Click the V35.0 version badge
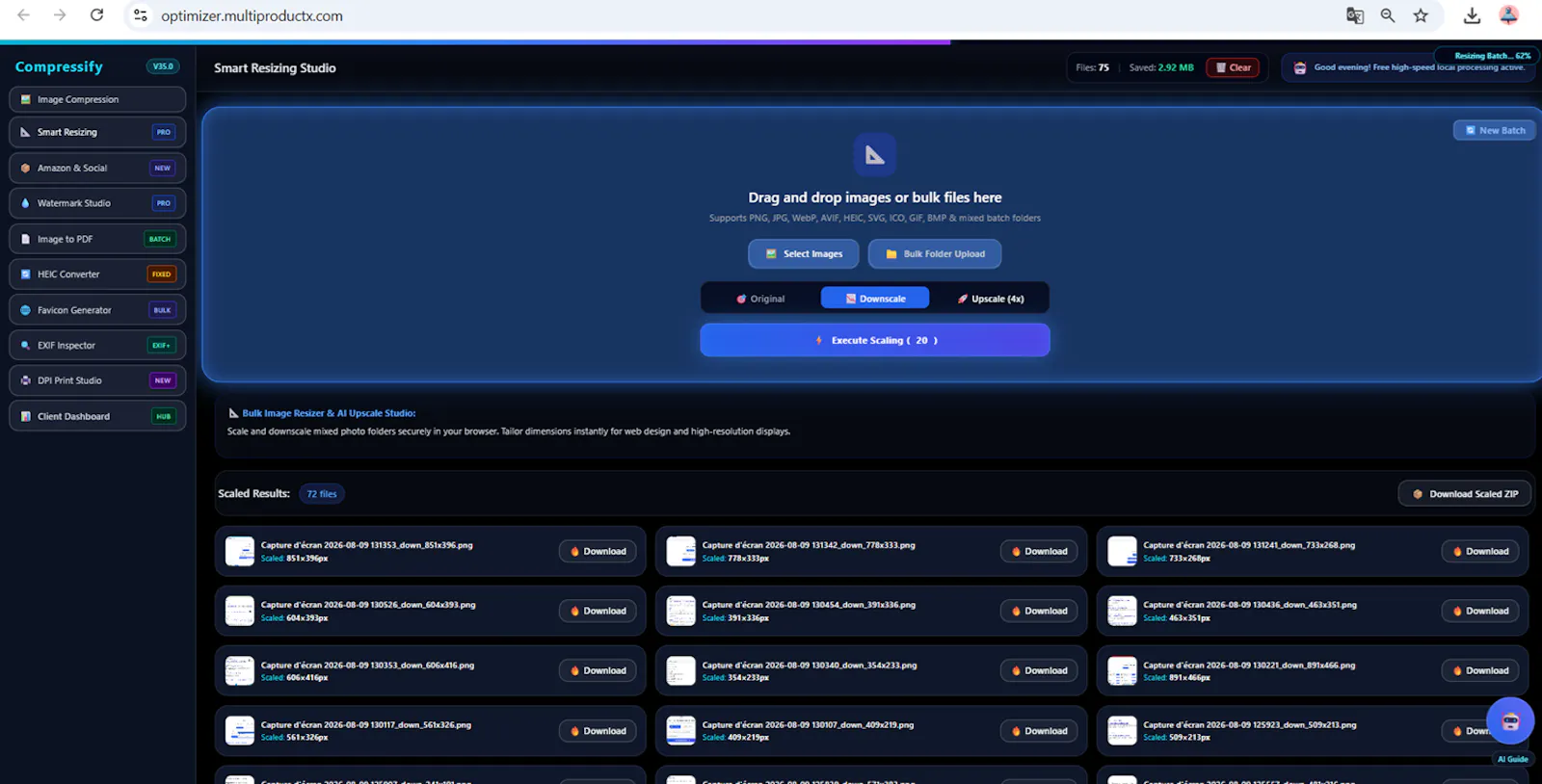The height and width of the screenshot is (784, 1542). (x=163, y=66)
